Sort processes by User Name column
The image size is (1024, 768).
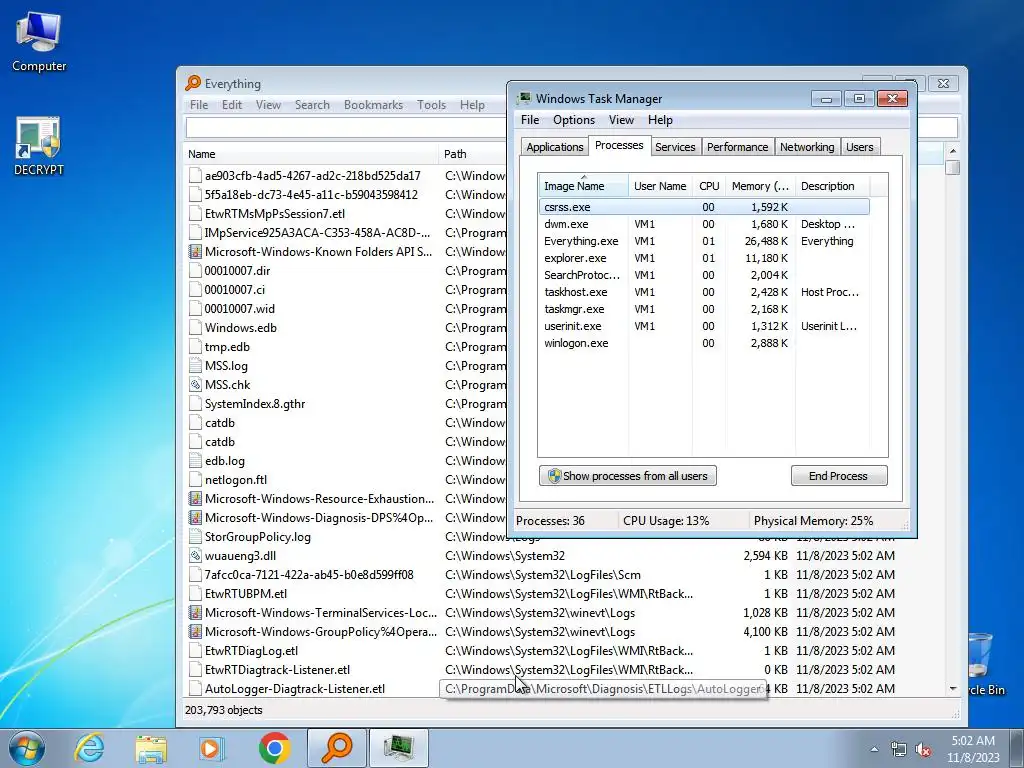(x=660, y=185)
